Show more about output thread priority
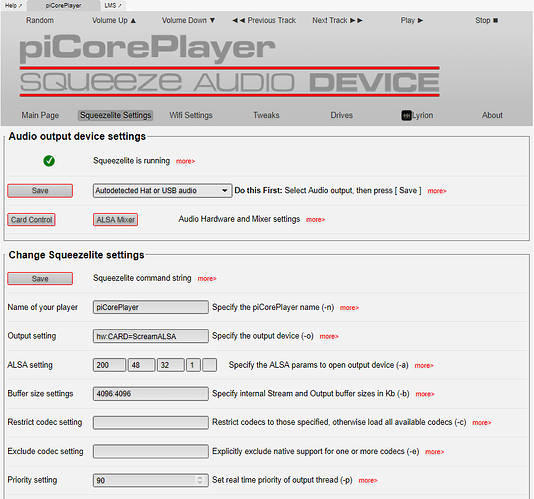Screen dimensions: 534x499 point(368,481)
